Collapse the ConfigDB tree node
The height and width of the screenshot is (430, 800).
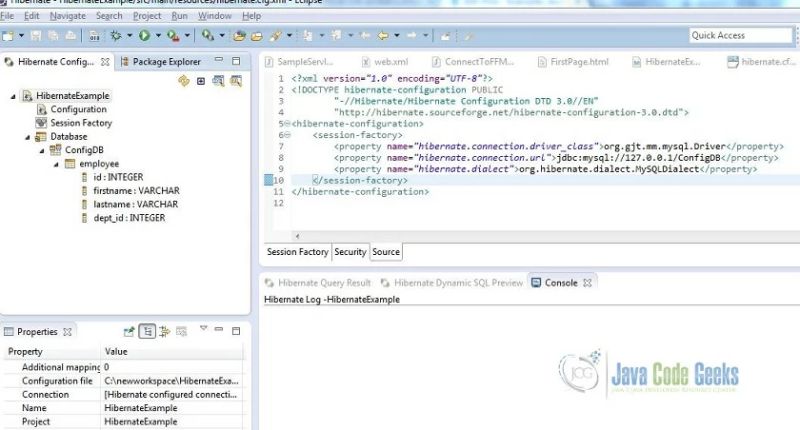coord(42,150)
